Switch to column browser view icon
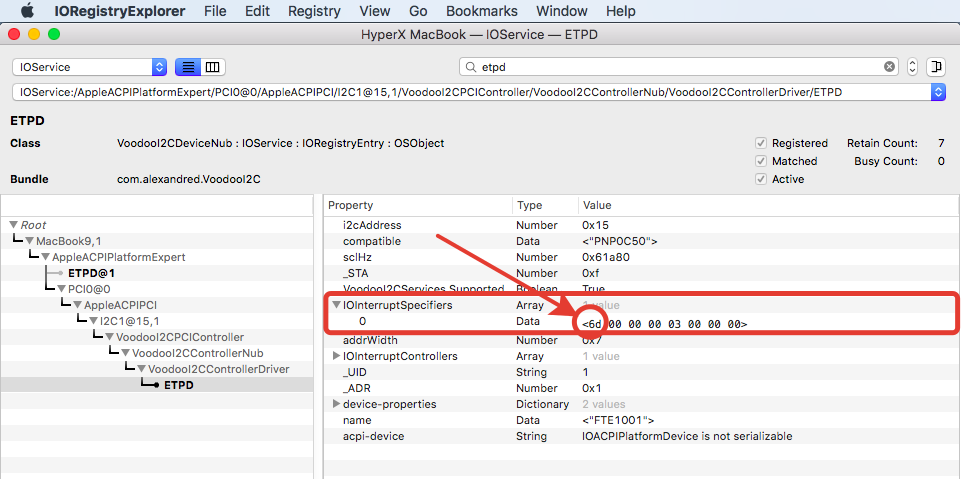This screenshot has height=479, width=961. coord(212,67)
